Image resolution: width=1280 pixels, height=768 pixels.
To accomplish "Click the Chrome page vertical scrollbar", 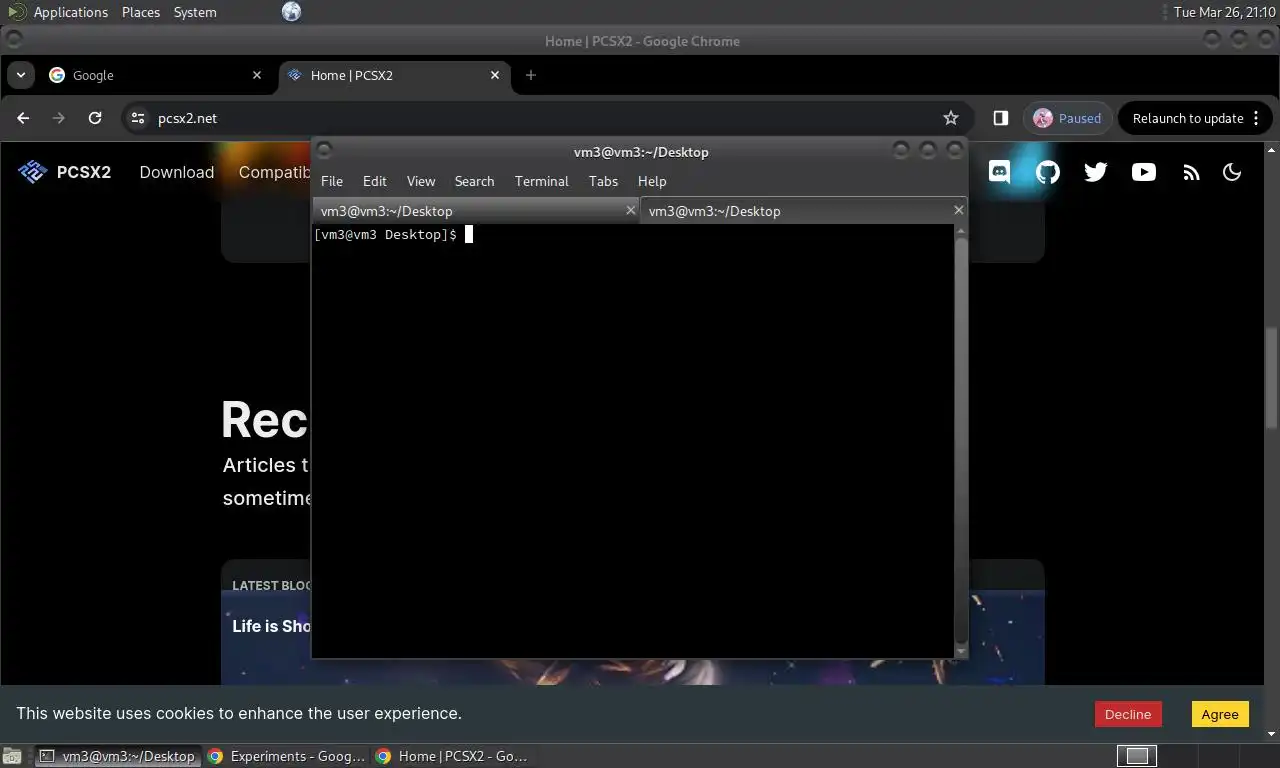I will pos(1272,380).
